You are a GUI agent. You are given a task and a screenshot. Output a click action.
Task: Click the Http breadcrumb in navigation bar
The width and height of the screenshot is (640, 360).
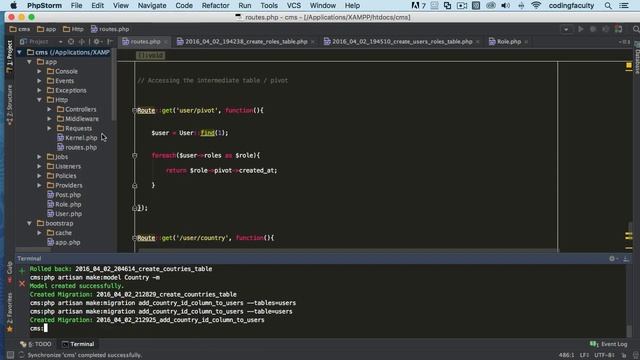point(73,29)
